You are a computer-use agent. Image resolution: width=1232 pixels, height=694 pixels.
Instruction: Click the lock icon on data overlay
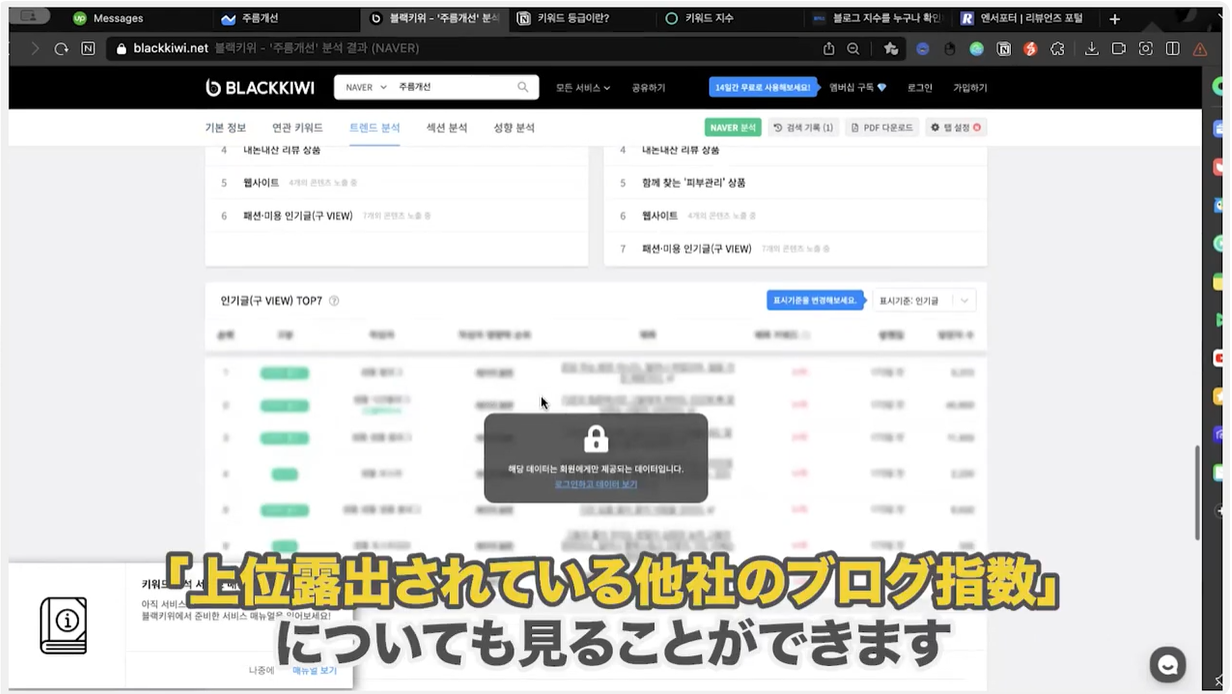[596, 438]
